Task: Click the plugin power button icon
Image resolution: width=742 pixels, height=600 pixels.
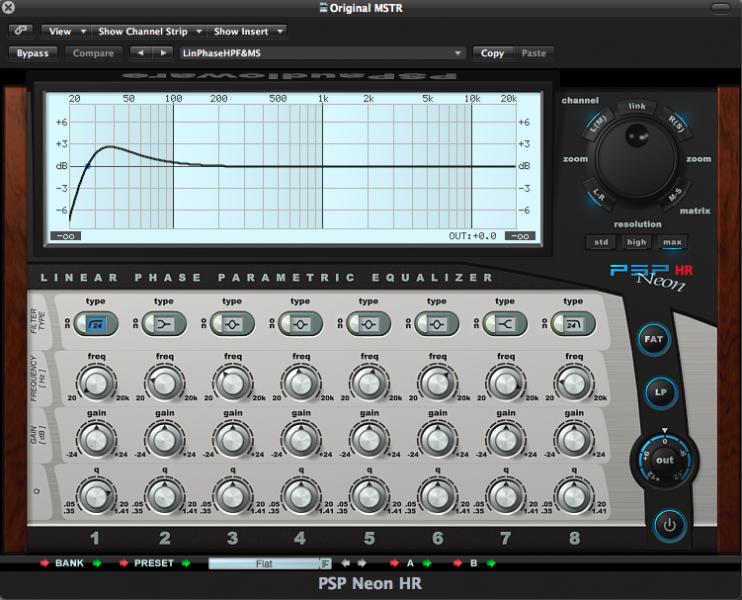Action: tap(670, 525)
